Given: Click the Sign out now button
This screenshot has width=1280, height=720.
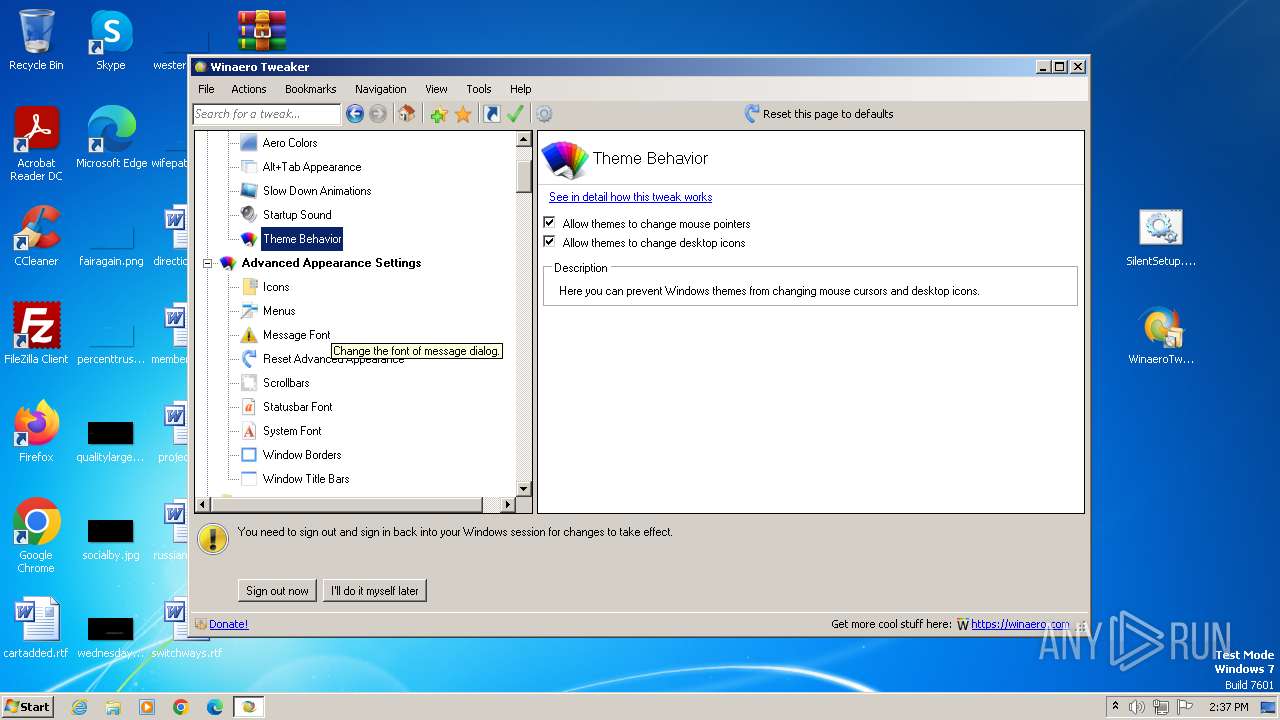Looking at the screenshot, I should pyautogui.click(x=278, y=591).
